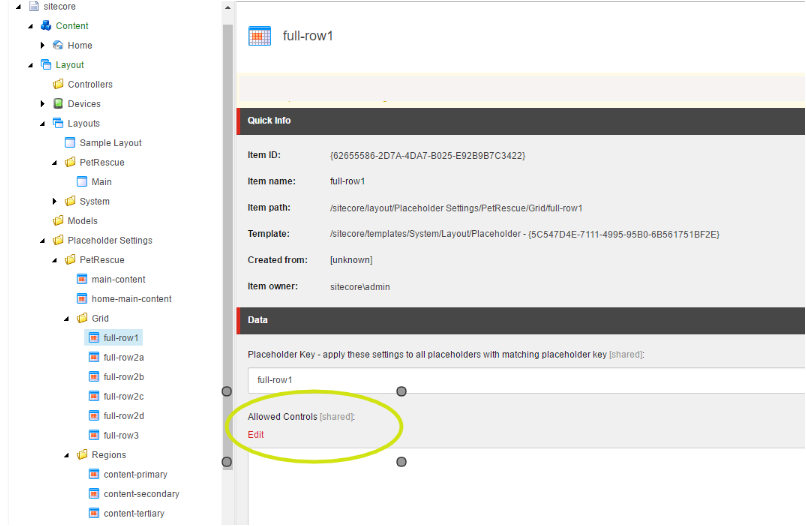The height and width of the screenshot is (526, 806).
Task: Click Edit link under Allowed Controls
Action: pos(255,434)
